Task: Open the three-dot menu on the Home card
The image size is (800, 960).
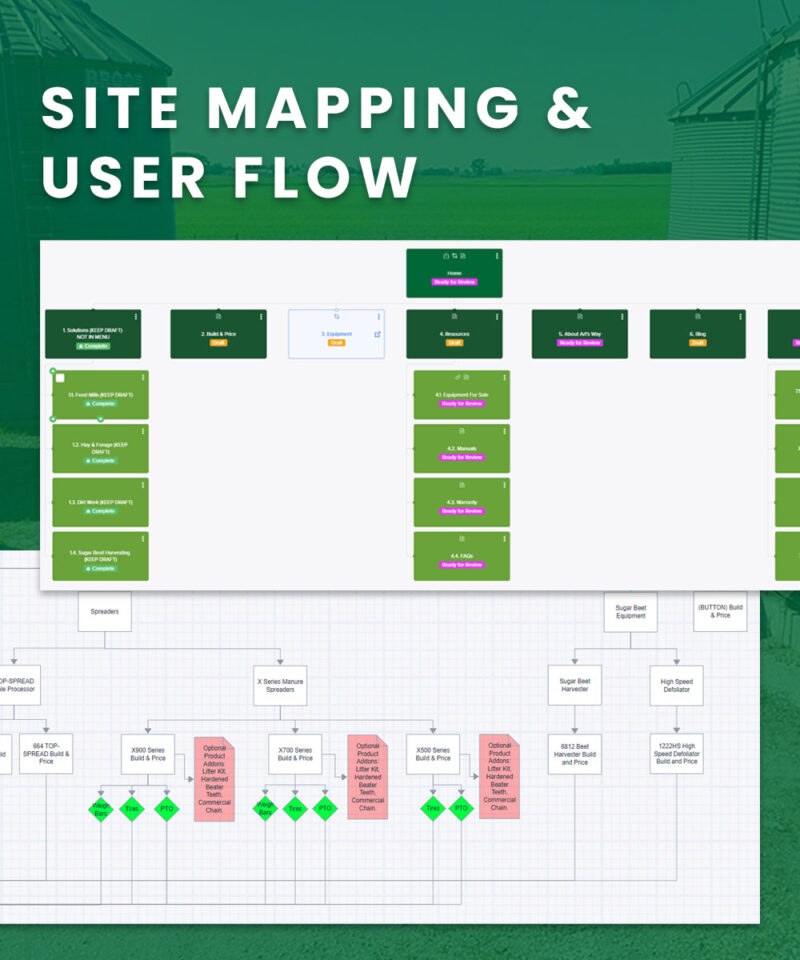Action: tap(497, 256)
